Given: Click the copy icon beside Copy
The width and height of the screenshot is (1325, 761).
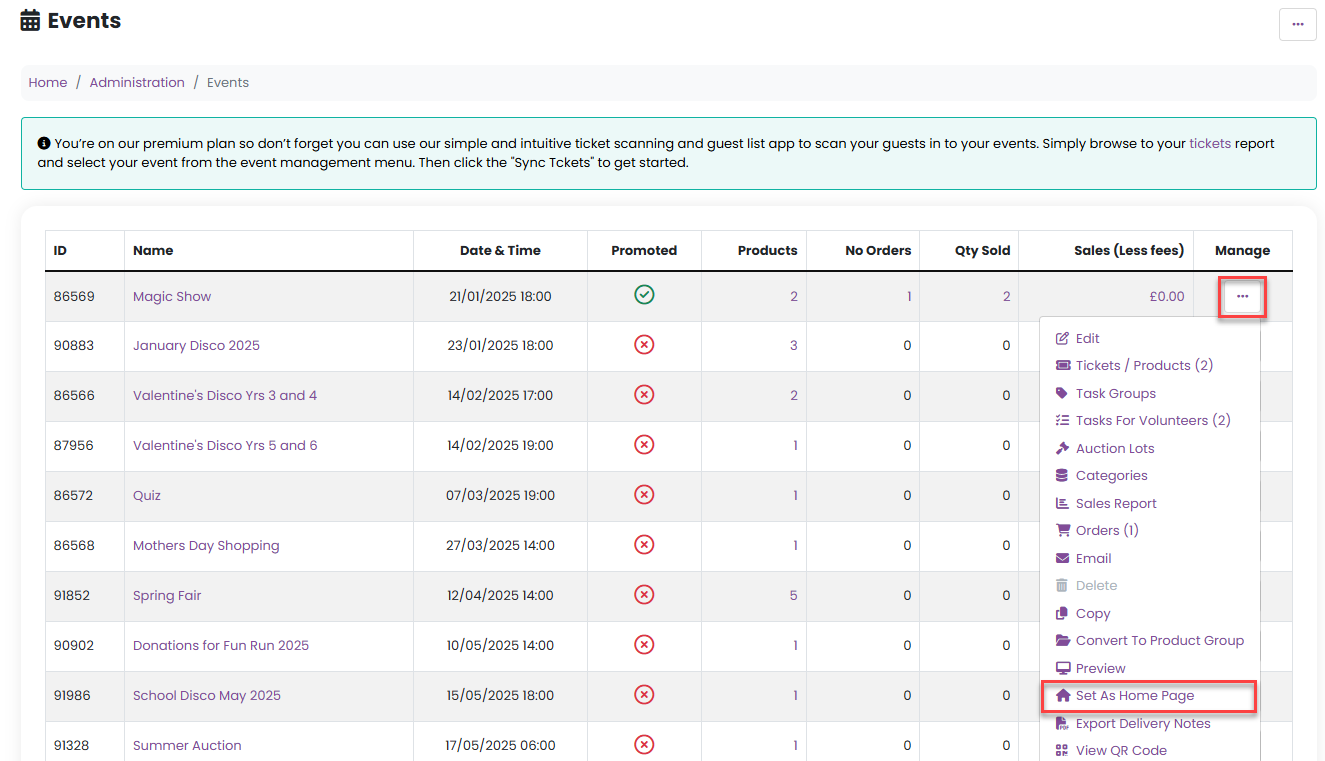Looking at the screenshot, I should [1063, 613].
